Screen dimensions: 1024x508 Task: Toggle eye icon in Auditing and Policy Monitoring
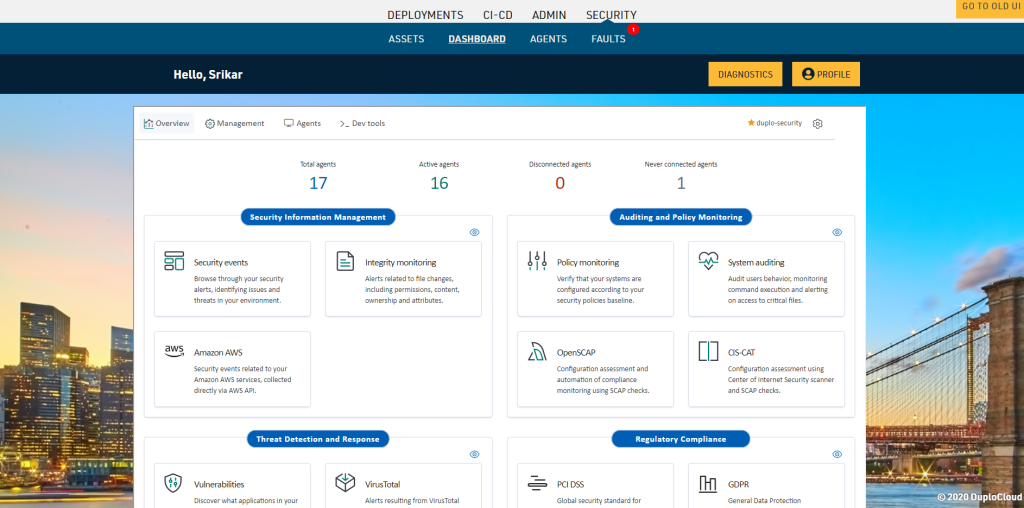click(837, 232)
